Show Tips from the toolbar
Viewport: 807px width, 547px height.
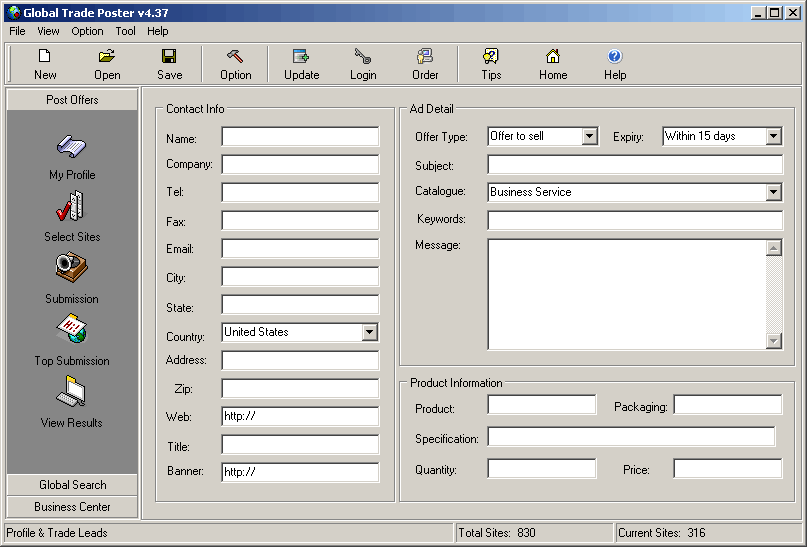[x=491, y=56]
